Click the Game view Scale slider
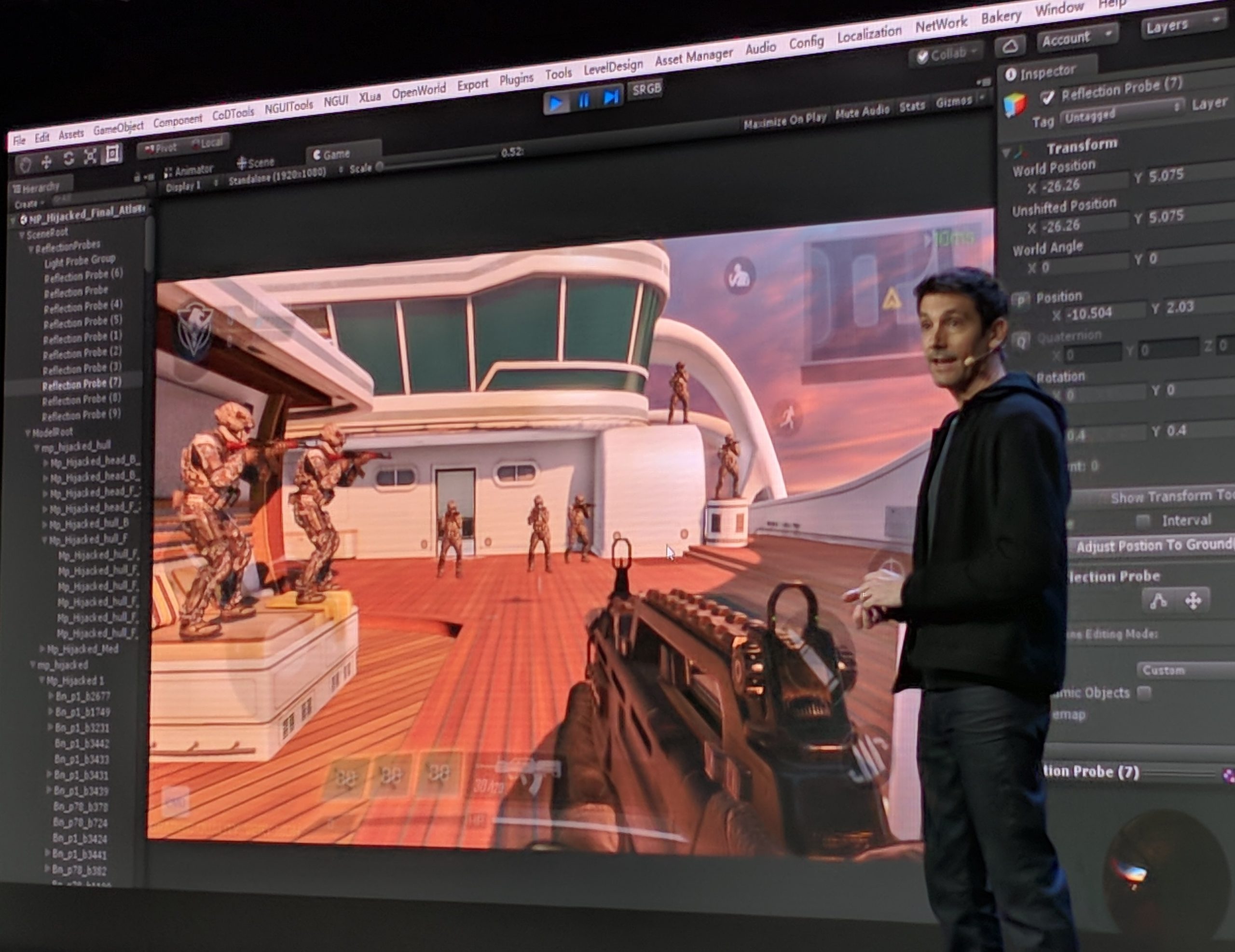Viewport: 1235px width, 952px height. [x=437, y=161]
